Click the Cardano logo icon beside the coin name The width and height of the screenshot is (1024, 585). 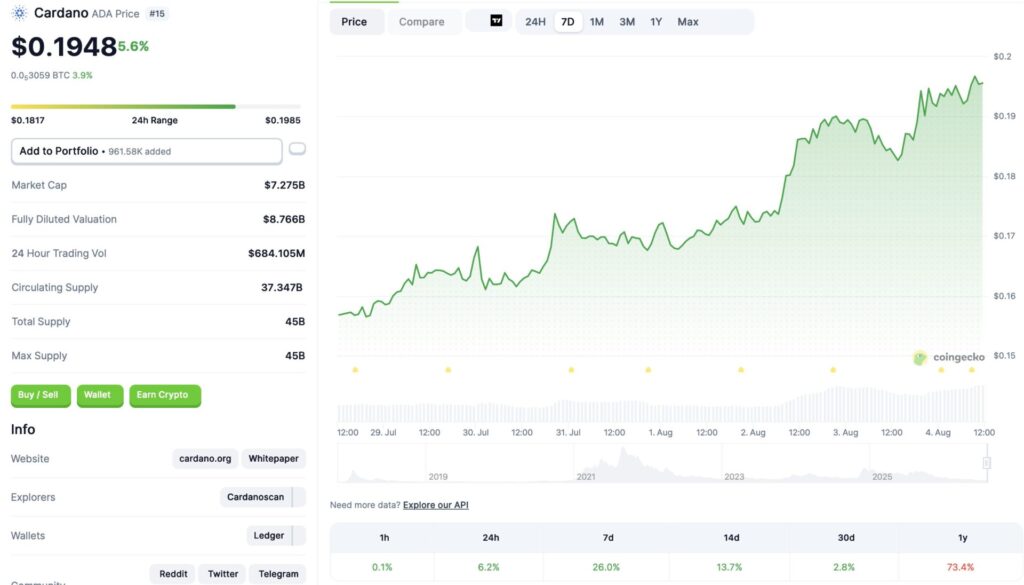(20, 12)
